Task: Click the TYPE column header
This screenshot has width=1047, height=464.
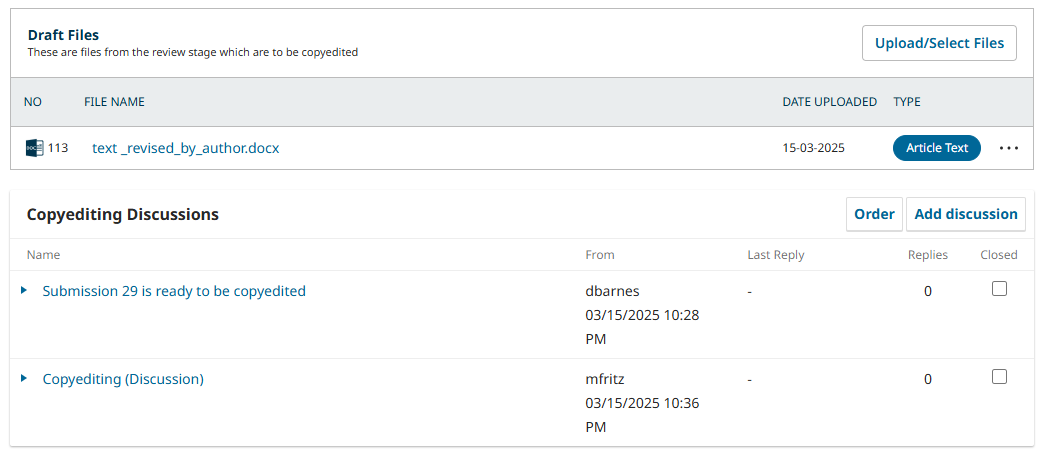Action: (x=907, y=102)
